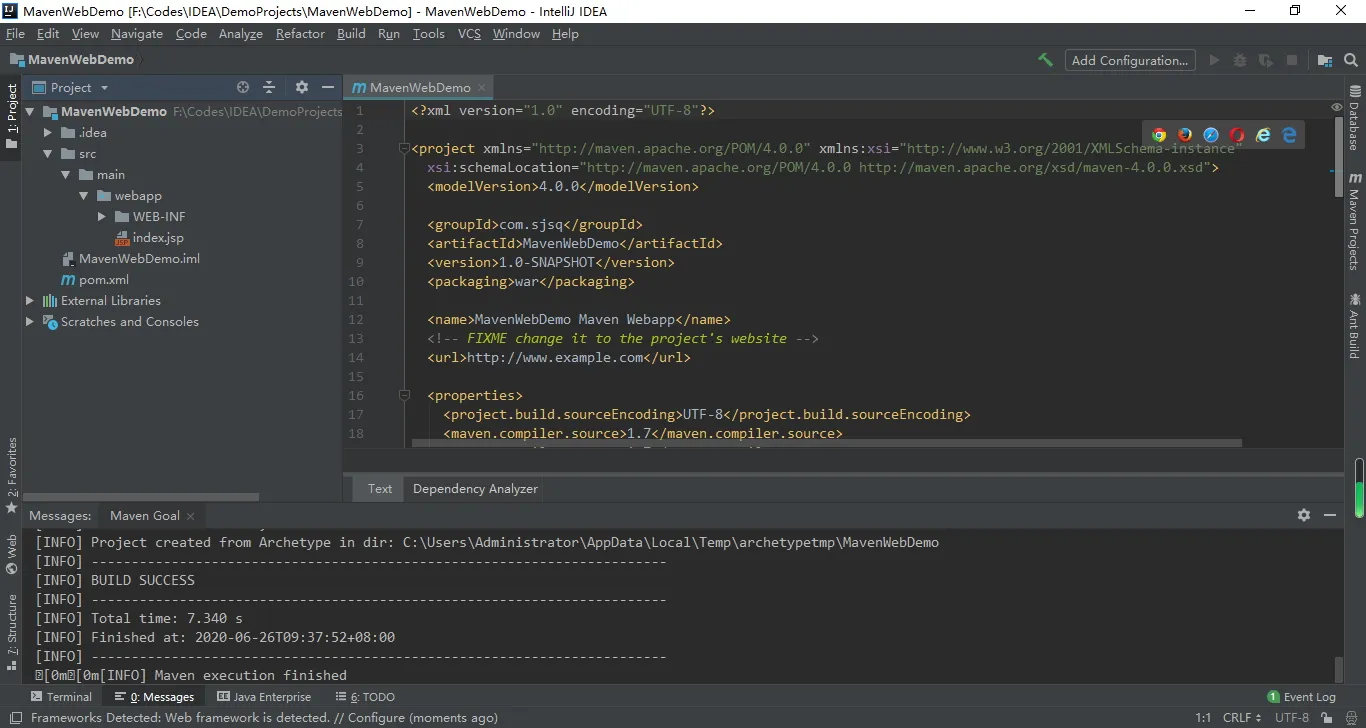The image size is (1366, 728).
Task: Open pom.xml in Internet Explorer icon
Action: 1263,135
